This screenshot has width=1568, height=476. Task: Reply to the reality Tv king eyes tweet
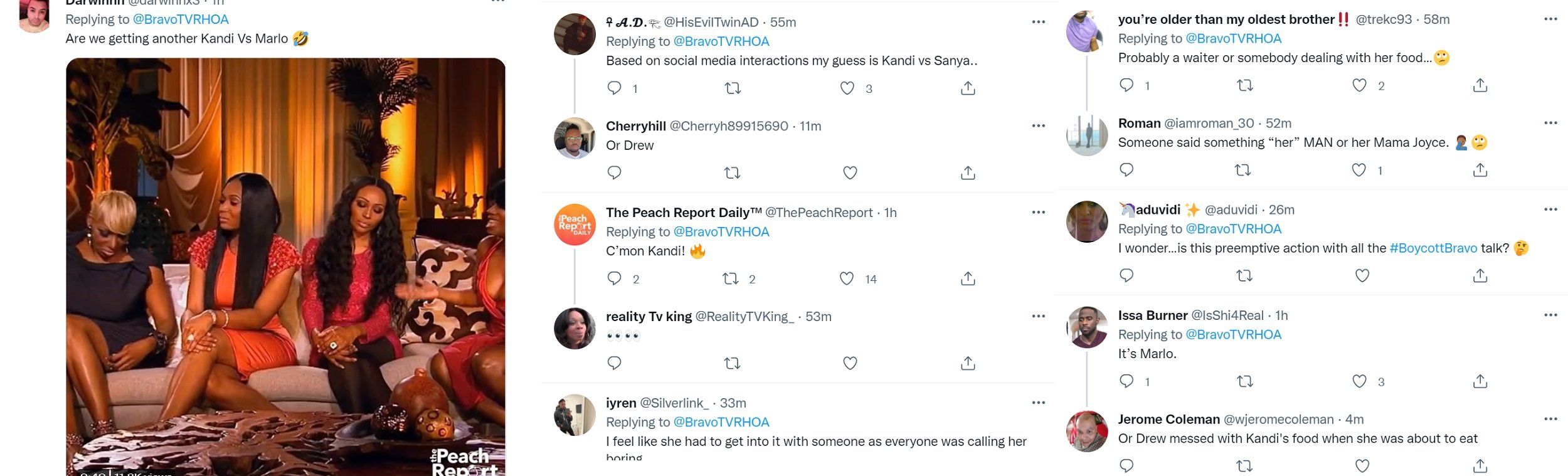[x=614, y=363]
